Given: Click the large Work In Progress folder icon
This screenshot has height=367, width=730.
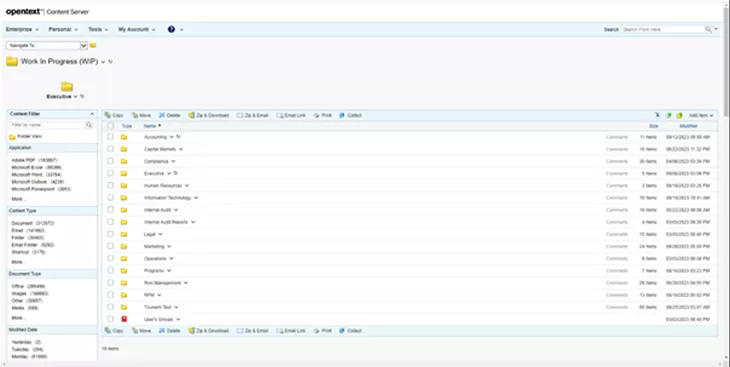Looking at the screenshot, I should [12, 61].
